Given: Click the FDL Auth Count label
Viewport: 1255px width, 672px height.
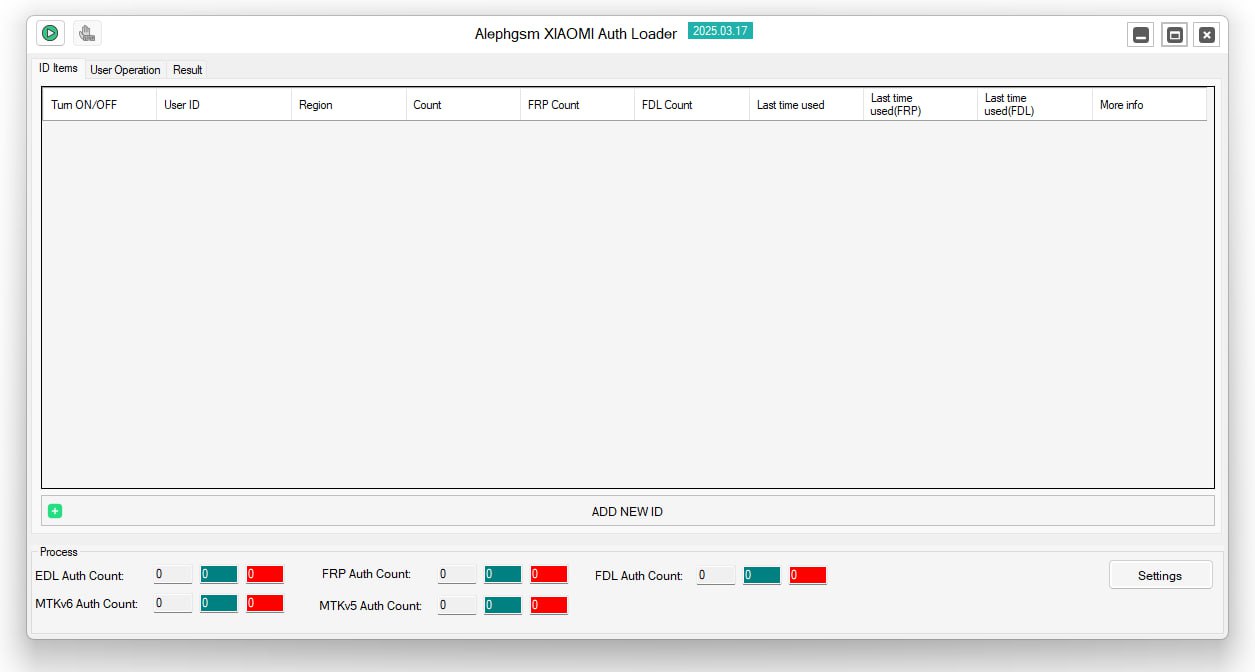Looking at the screenshot, I should coord(639,576).
